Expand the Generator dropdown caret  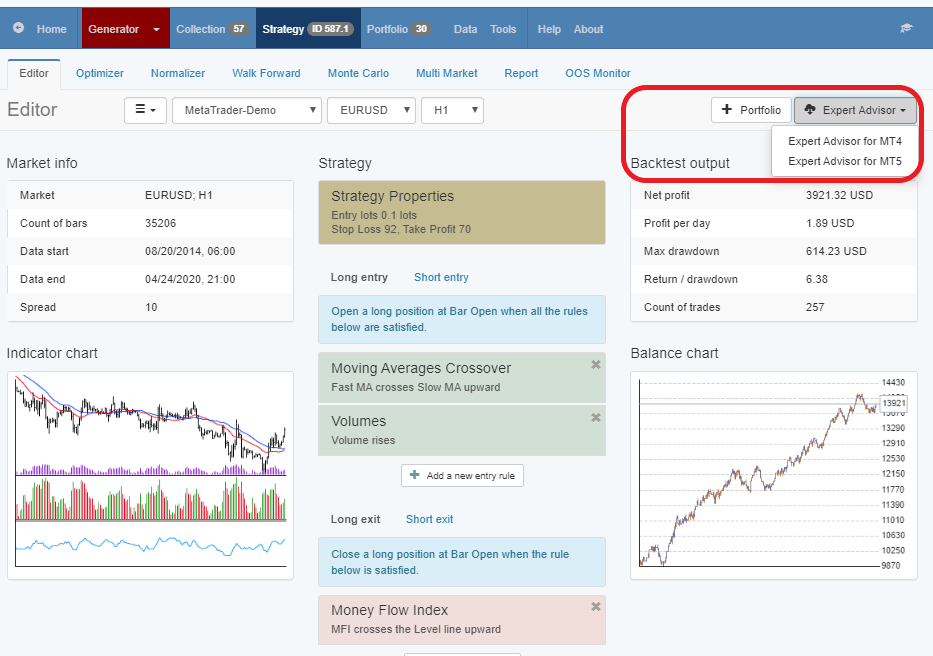[157, 29]
